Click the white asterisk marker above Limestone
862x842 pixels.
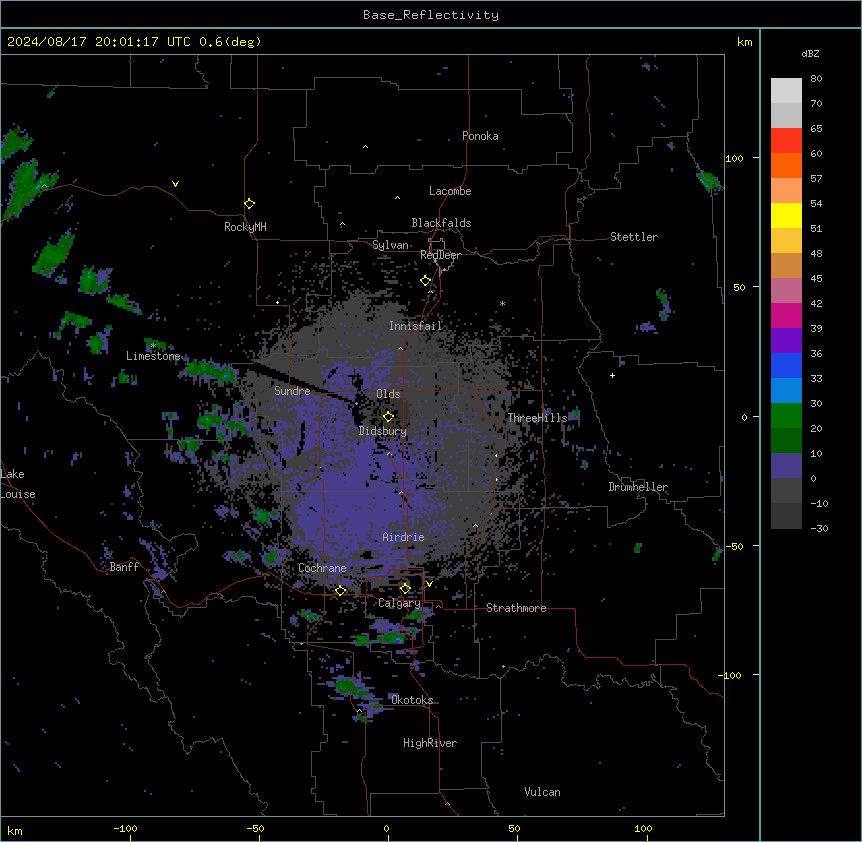click(153, 346)
